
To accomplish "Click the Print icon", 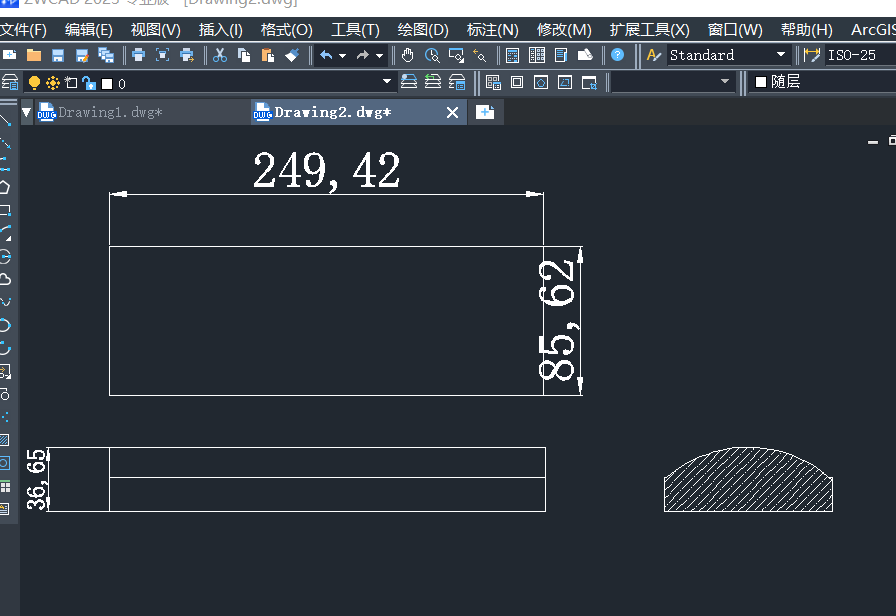I will tap(138, 55).
